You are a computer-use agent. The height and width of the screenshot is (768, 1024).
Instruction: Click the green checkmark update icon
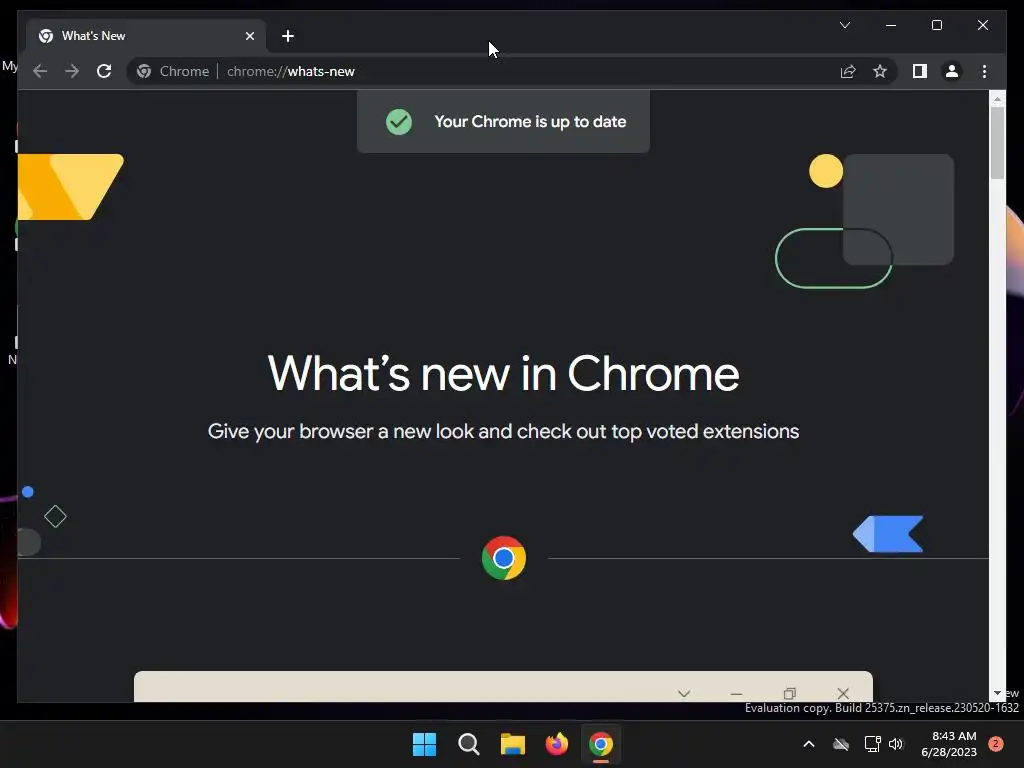pyautogui.click(x=399, y=121)
